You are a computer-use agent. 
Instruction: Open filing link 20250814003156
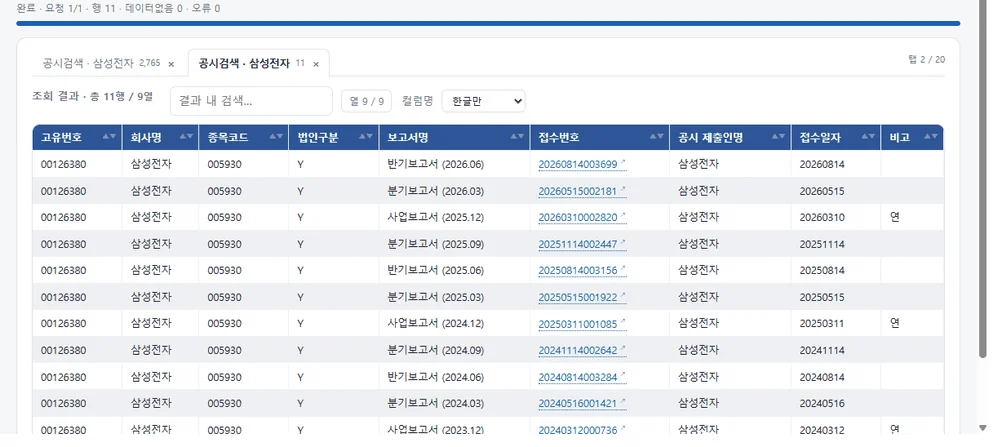click(582, 271)
